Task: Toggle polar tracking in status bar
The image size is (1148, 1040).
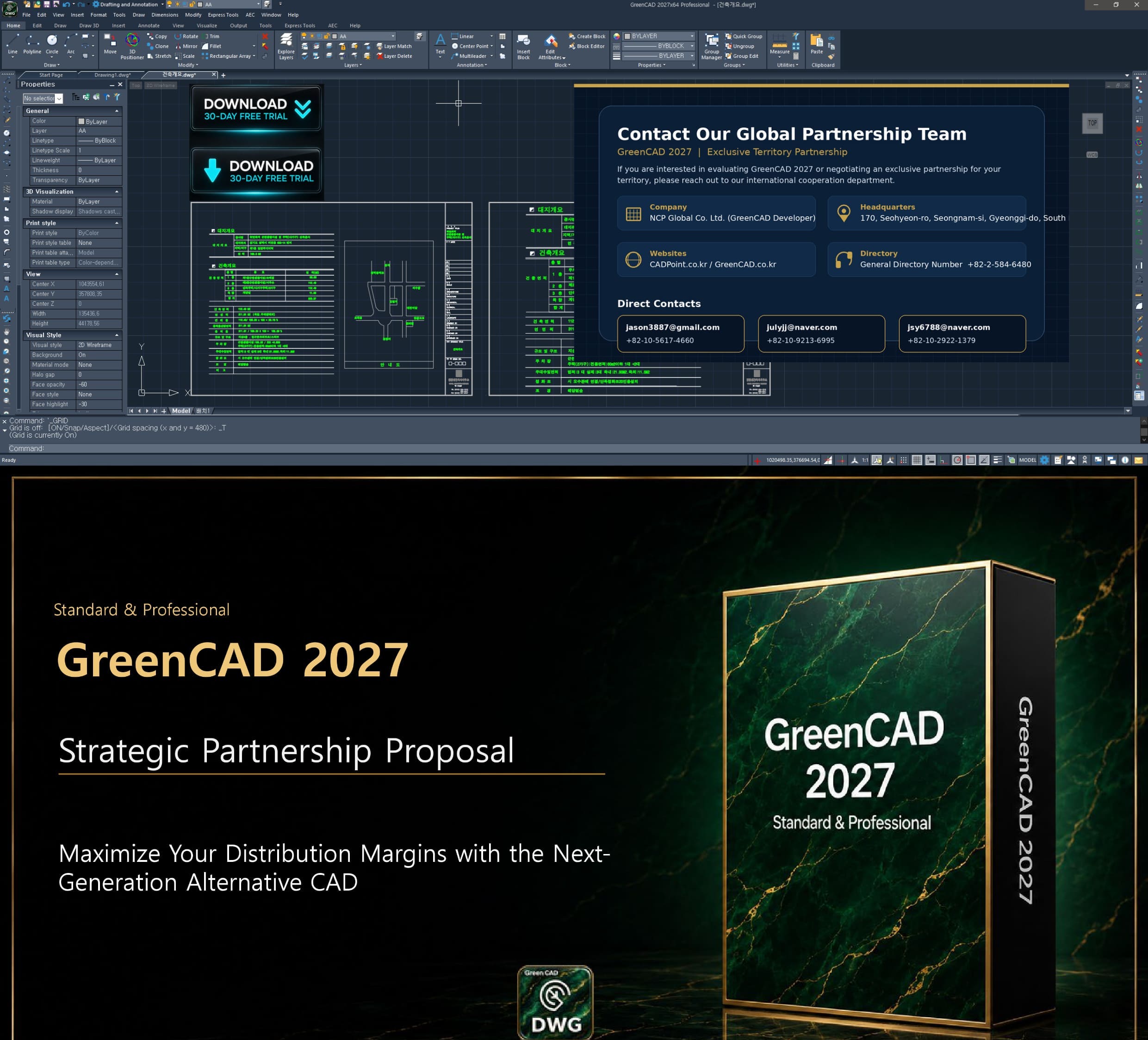Action: click(x=957, y=460)
